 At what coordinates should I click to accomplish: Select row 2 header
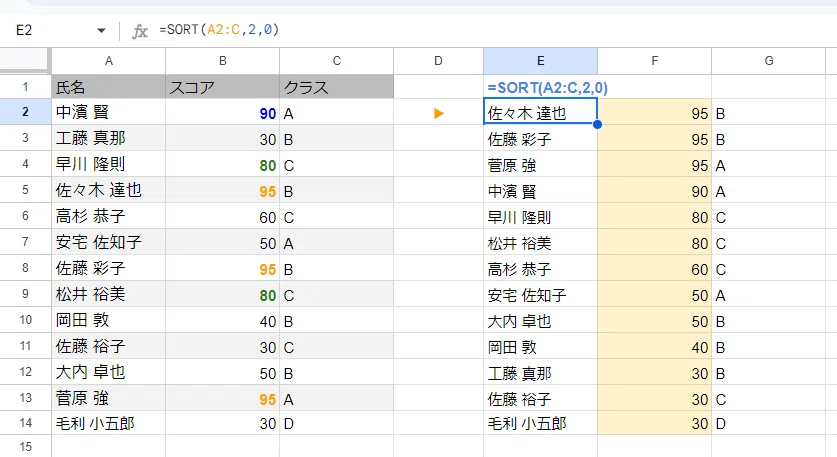click(x=25, y=112)
